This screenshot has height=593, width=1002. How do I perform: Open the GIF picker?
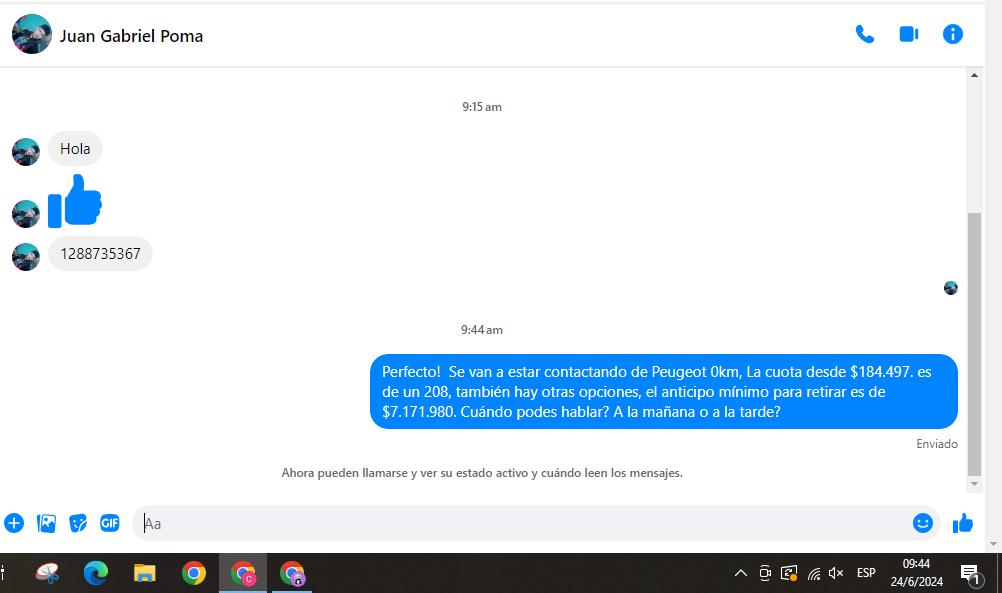tap(110, 523)
